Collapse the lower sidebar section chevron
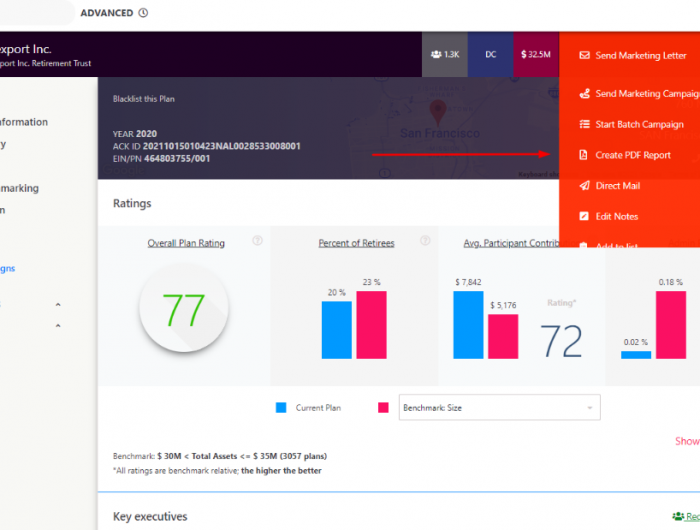Image resolution: width=700 pixels, height=530 pixels. 57,326
